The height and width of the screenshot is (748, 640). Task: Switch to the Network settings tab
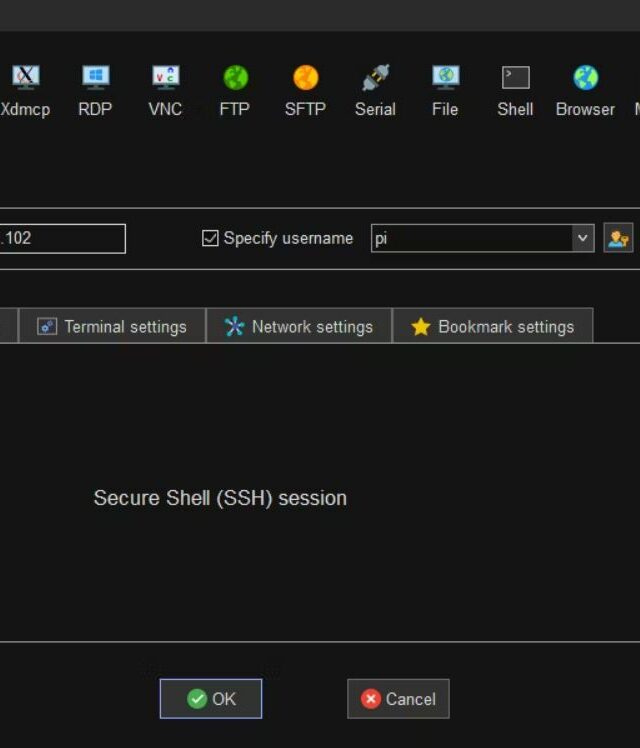click(299, 327)
